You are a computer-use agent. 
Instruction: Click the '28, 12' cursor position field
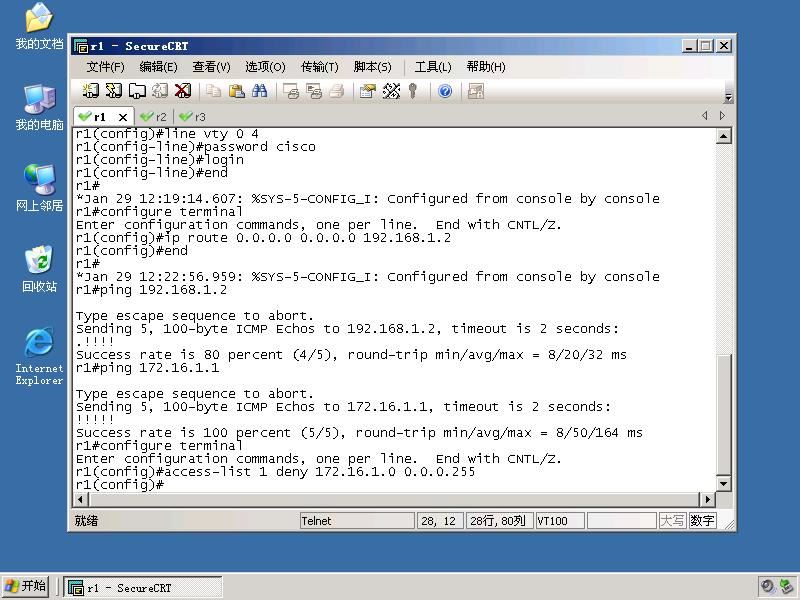(440, 521)
